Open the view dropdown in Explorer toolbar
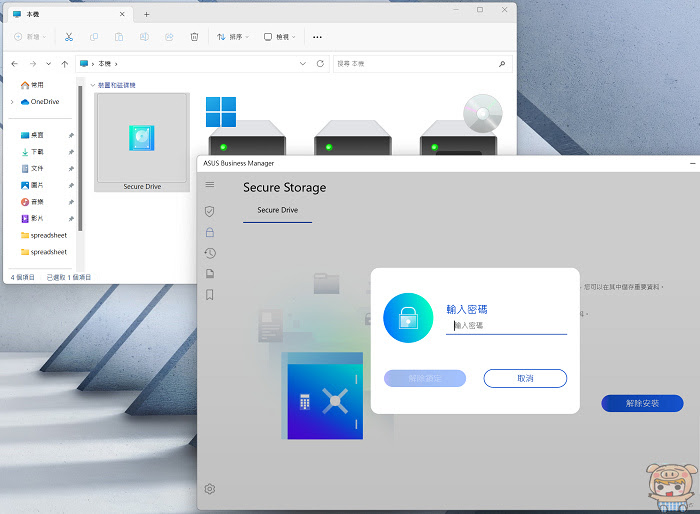The image size is (700, 514). pos(279,37)
